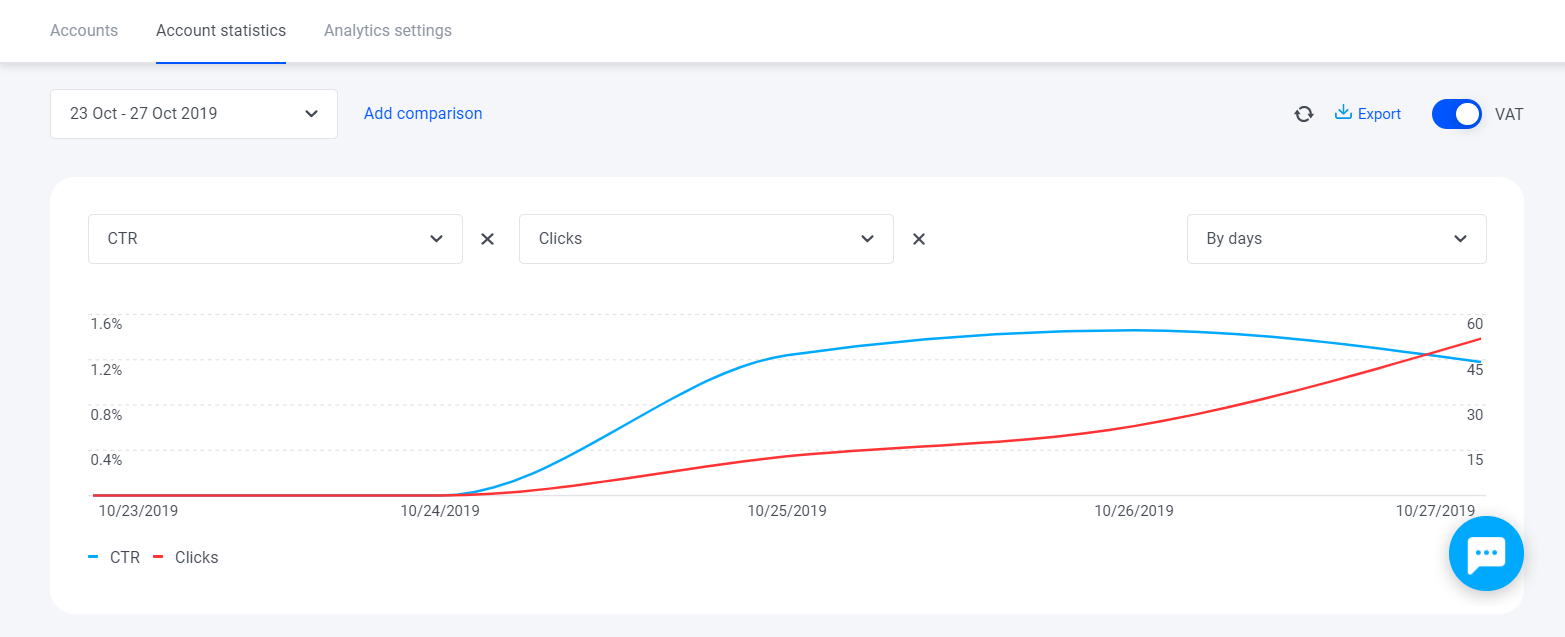Select the Account statistics tab

point(221,30)
